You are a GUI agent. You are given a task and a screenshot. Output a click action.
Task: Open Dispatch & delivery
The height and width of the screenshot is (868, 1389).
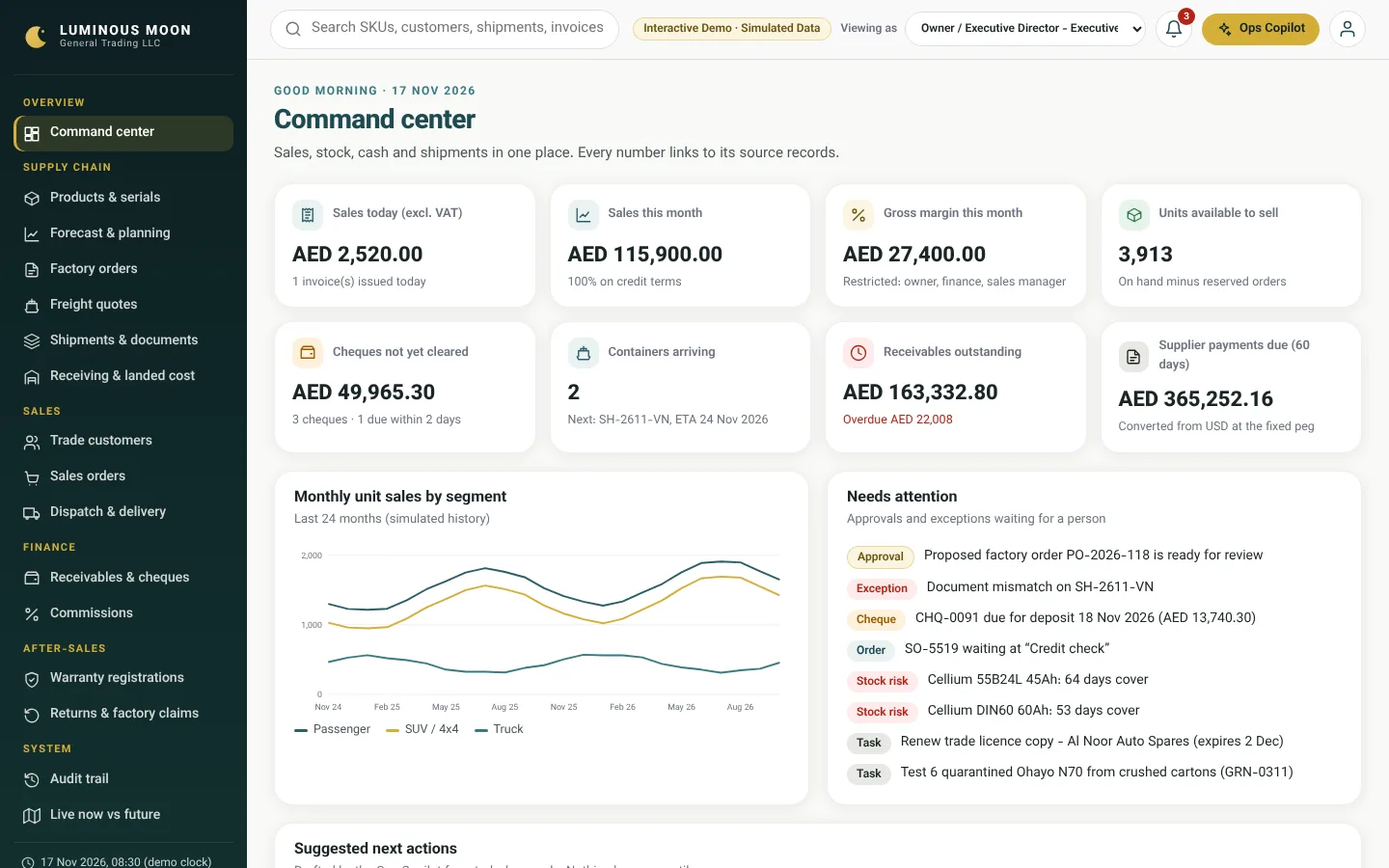coord(123,512)
